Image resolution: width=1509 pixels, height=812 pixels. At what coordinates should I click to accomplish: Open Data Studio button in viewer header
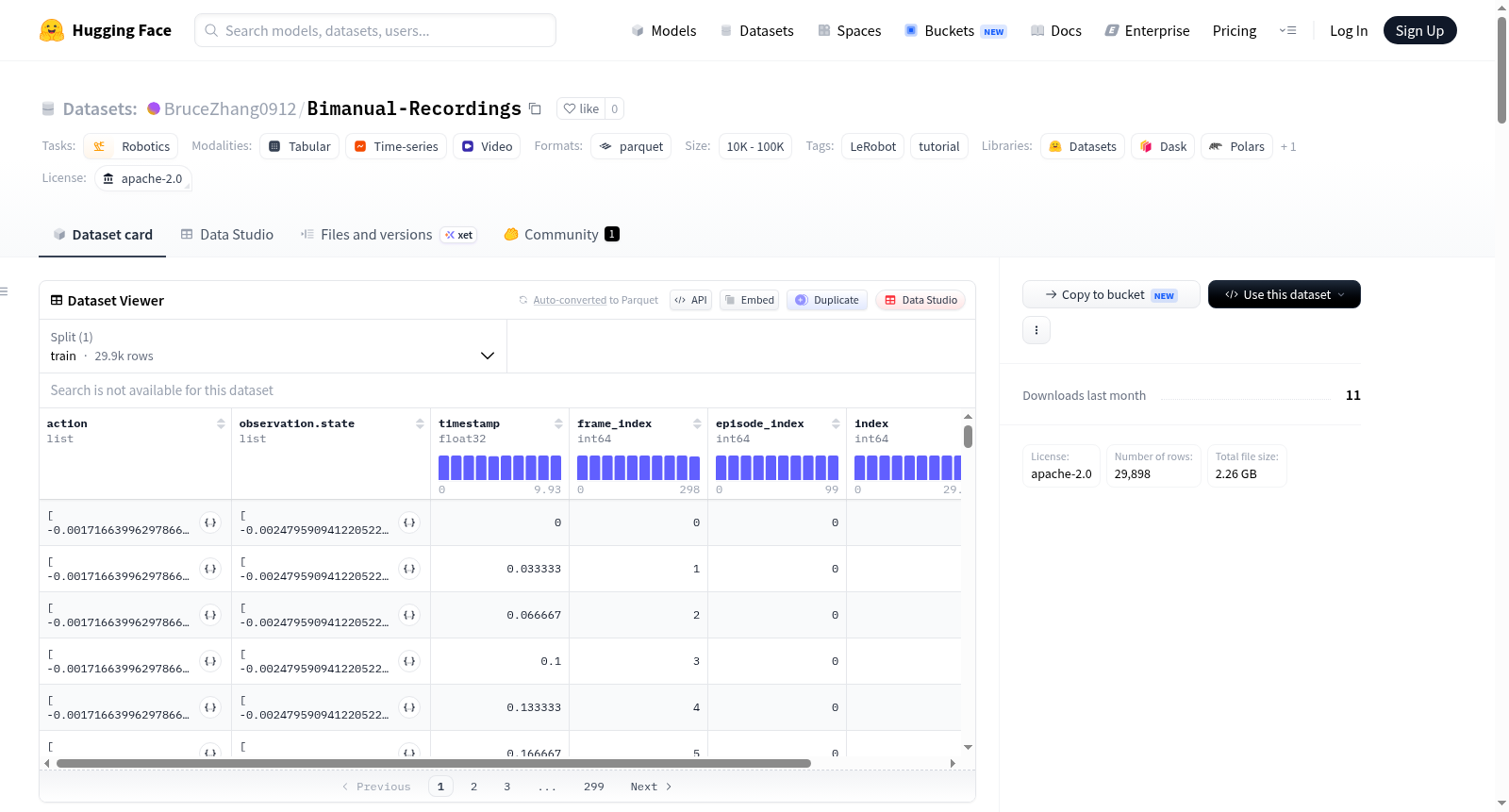pos(920,300)
